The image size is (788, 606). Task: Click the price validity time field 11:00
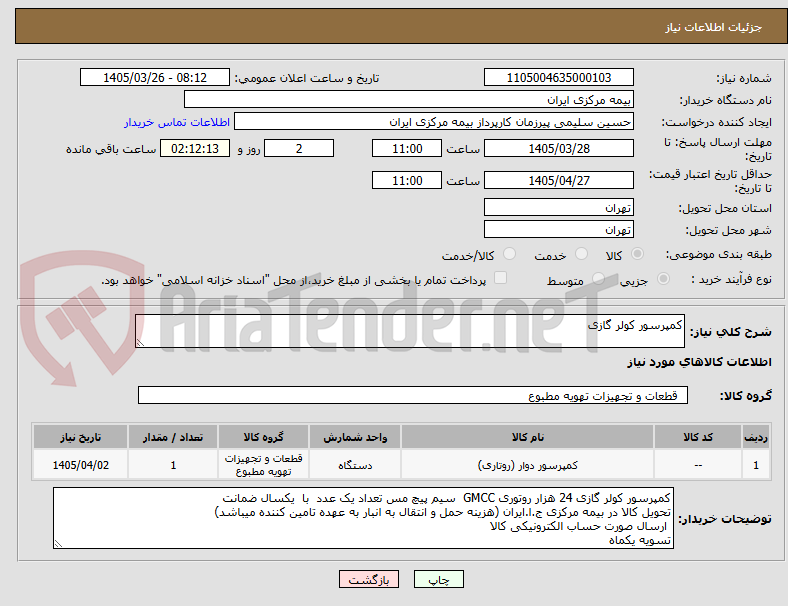coord(407,180)
